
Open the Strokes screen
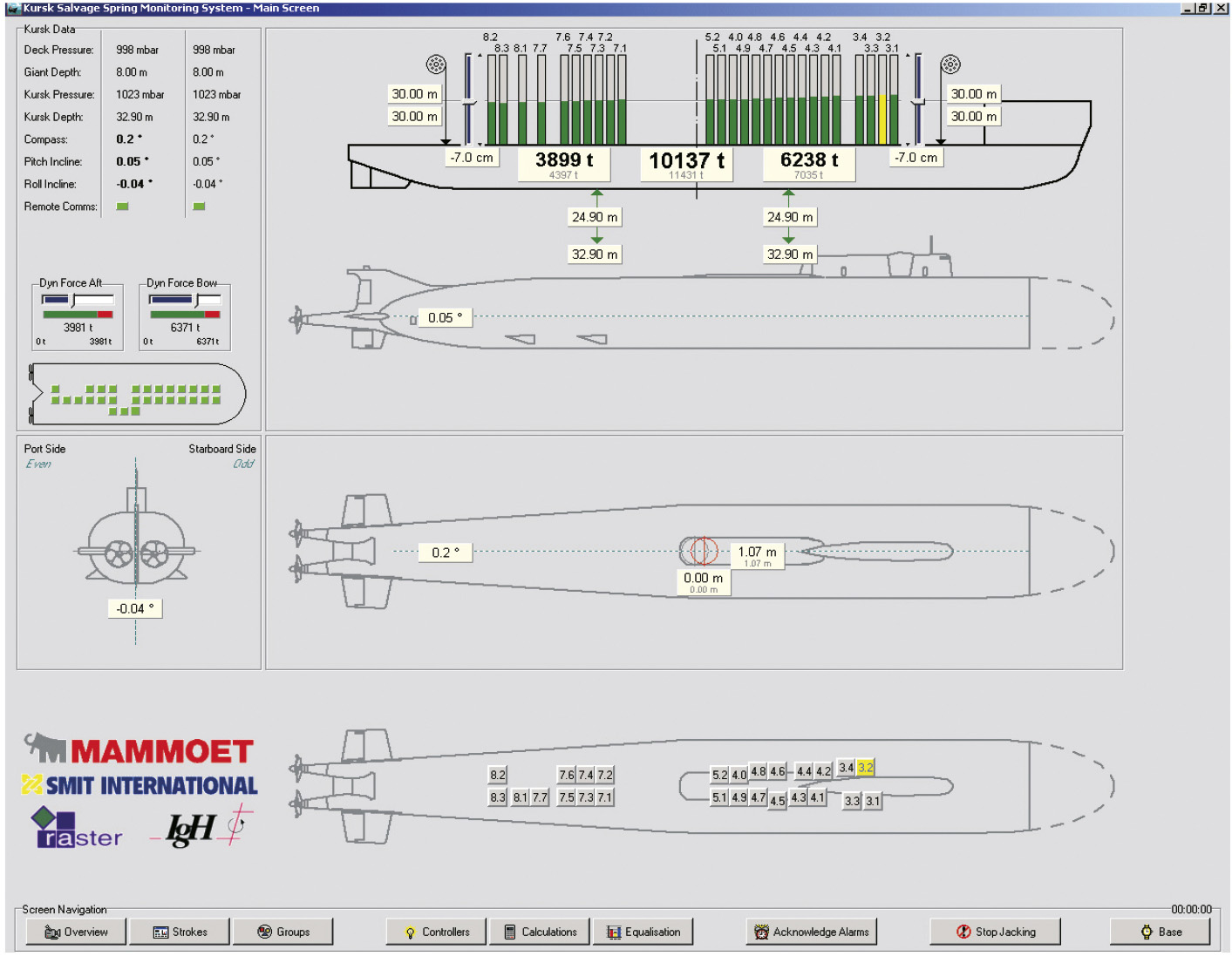[x=180, y=932]
